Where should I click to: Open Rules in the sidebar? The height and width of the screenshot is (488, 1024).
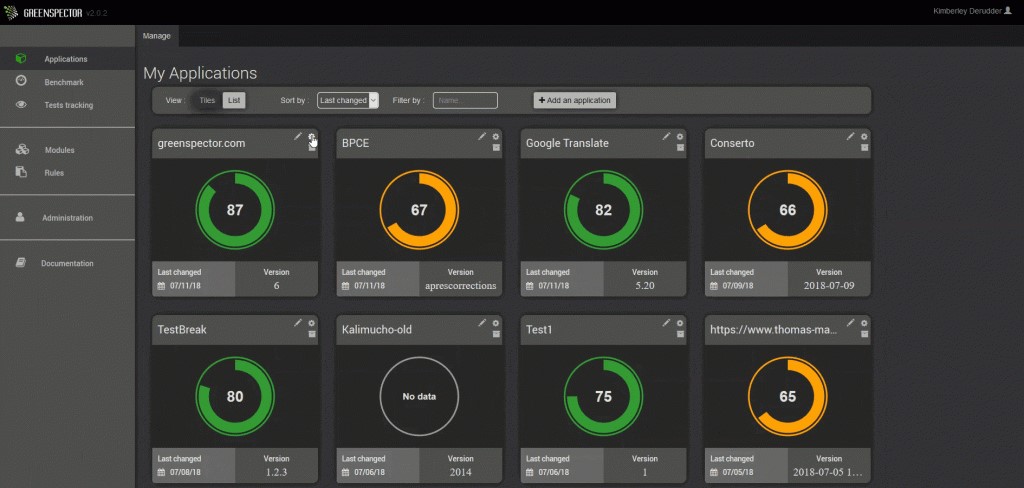pyautogui.click(x=67, y=173)
